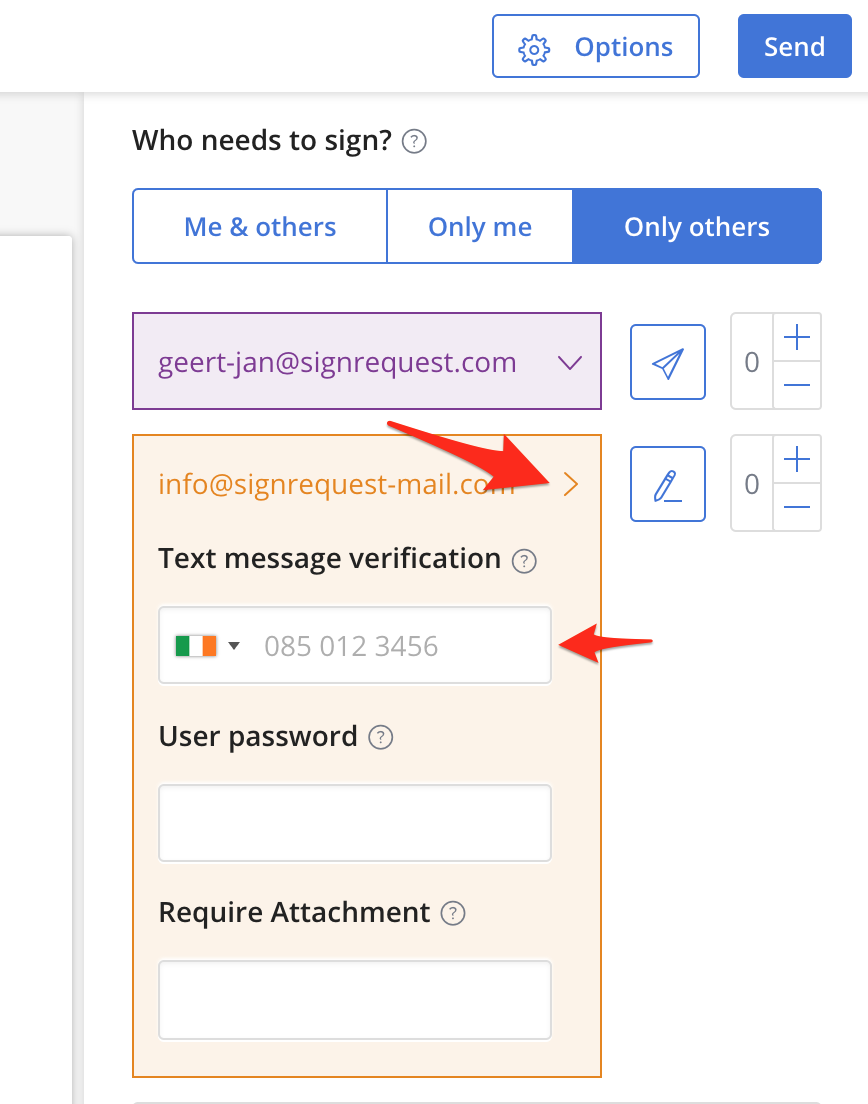This screenshot has width=868, height=1104.
Task: Focus the phone number input field
Action: point(355,645)
